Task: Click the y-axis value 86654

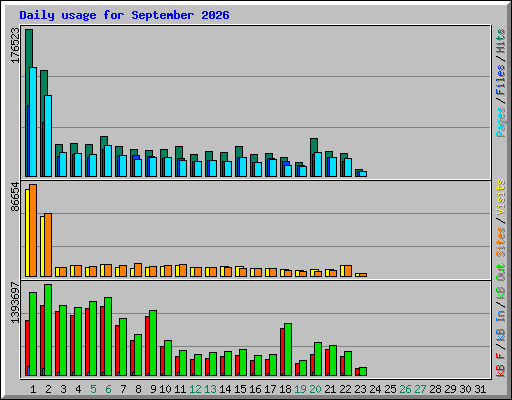Action: point(15,197)
